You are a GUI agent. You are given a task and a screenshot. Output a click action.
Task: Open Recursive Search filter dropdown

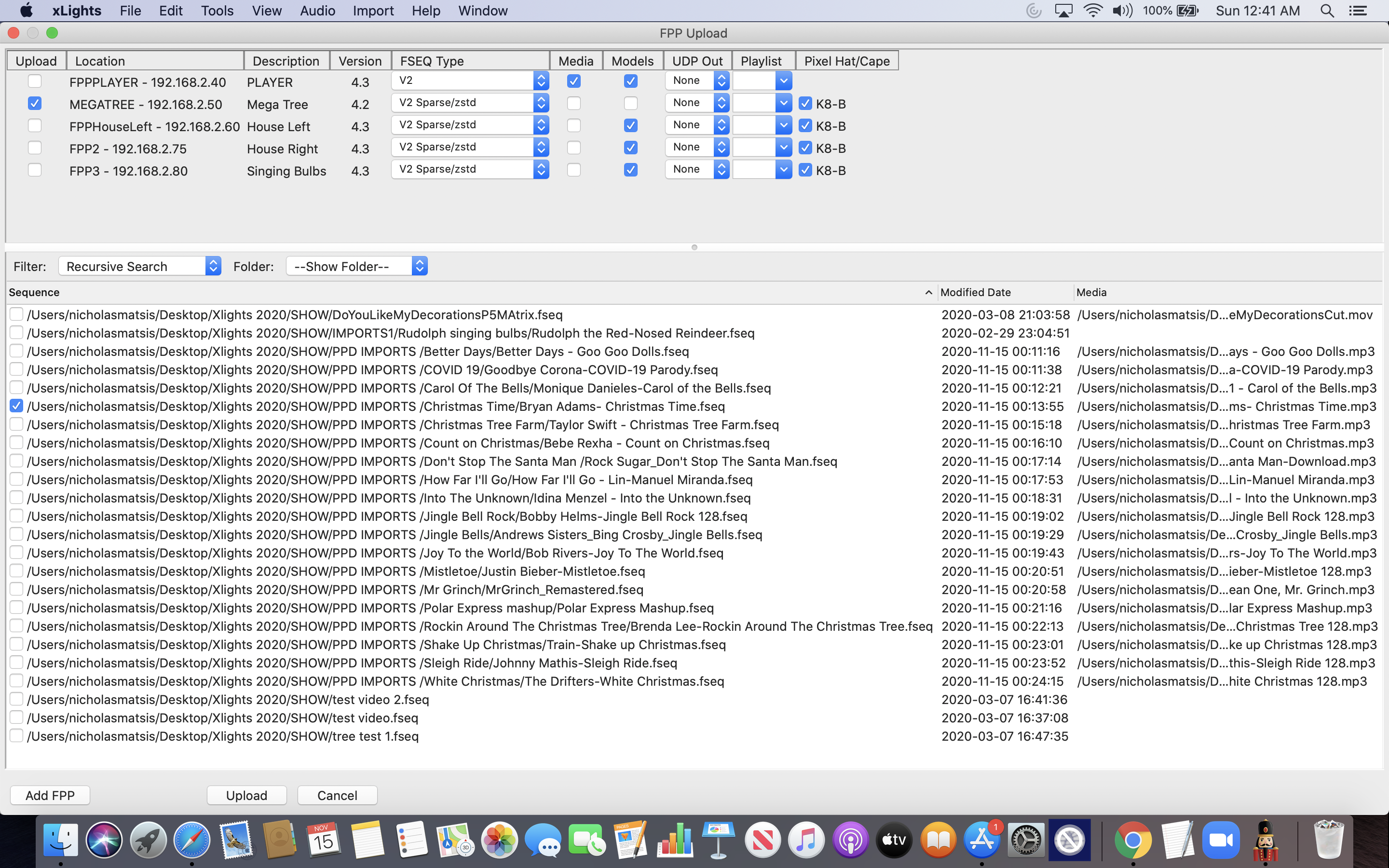[140, 266]
